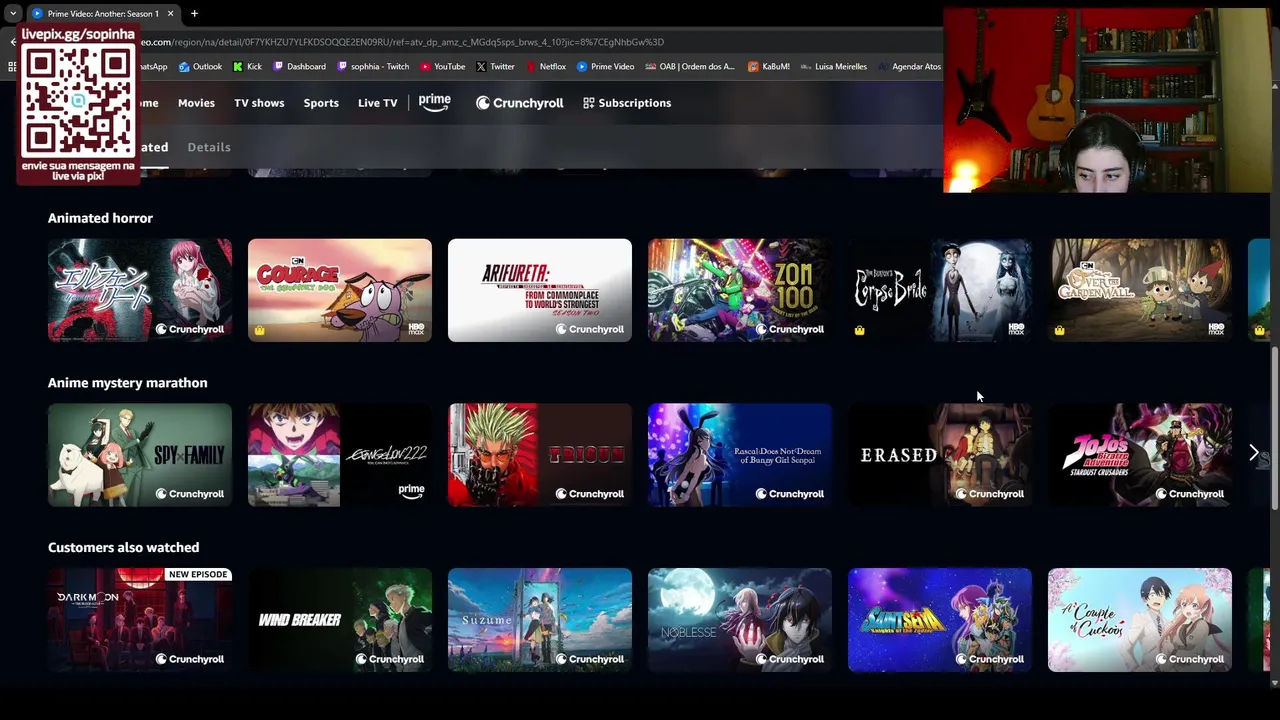
Task: Open the Wind Breaker thumbnail
Action: 340,620
